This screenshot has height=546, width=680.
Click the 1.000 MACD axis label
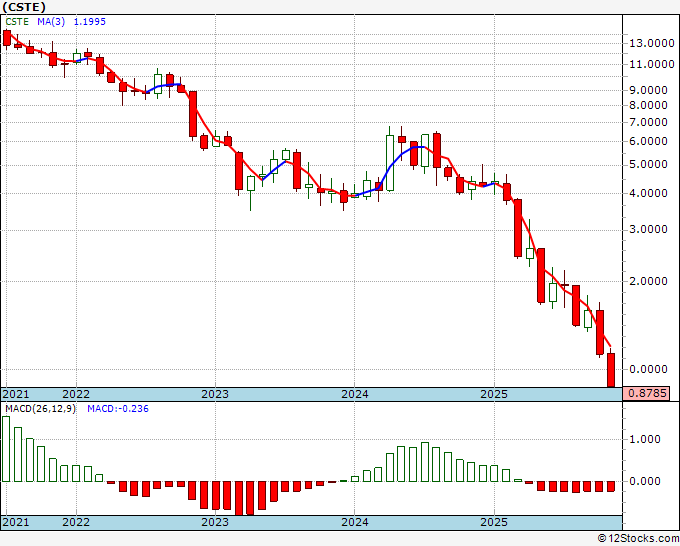pos(645,439)
